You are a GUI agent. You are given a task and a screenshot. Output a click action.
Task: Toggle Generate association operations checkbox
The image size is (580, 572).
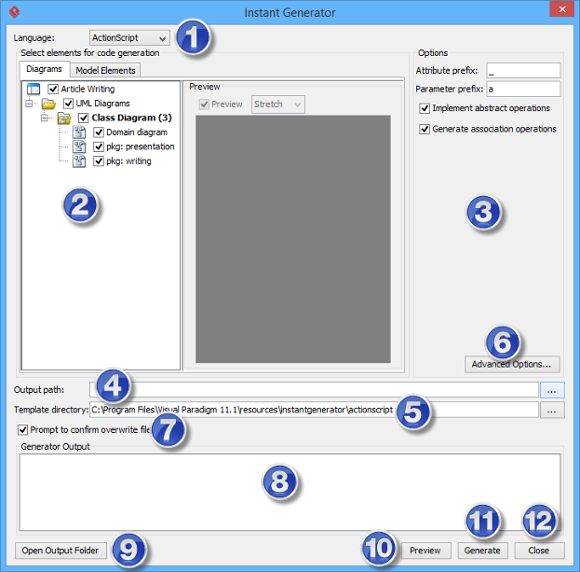click(424, 129)
